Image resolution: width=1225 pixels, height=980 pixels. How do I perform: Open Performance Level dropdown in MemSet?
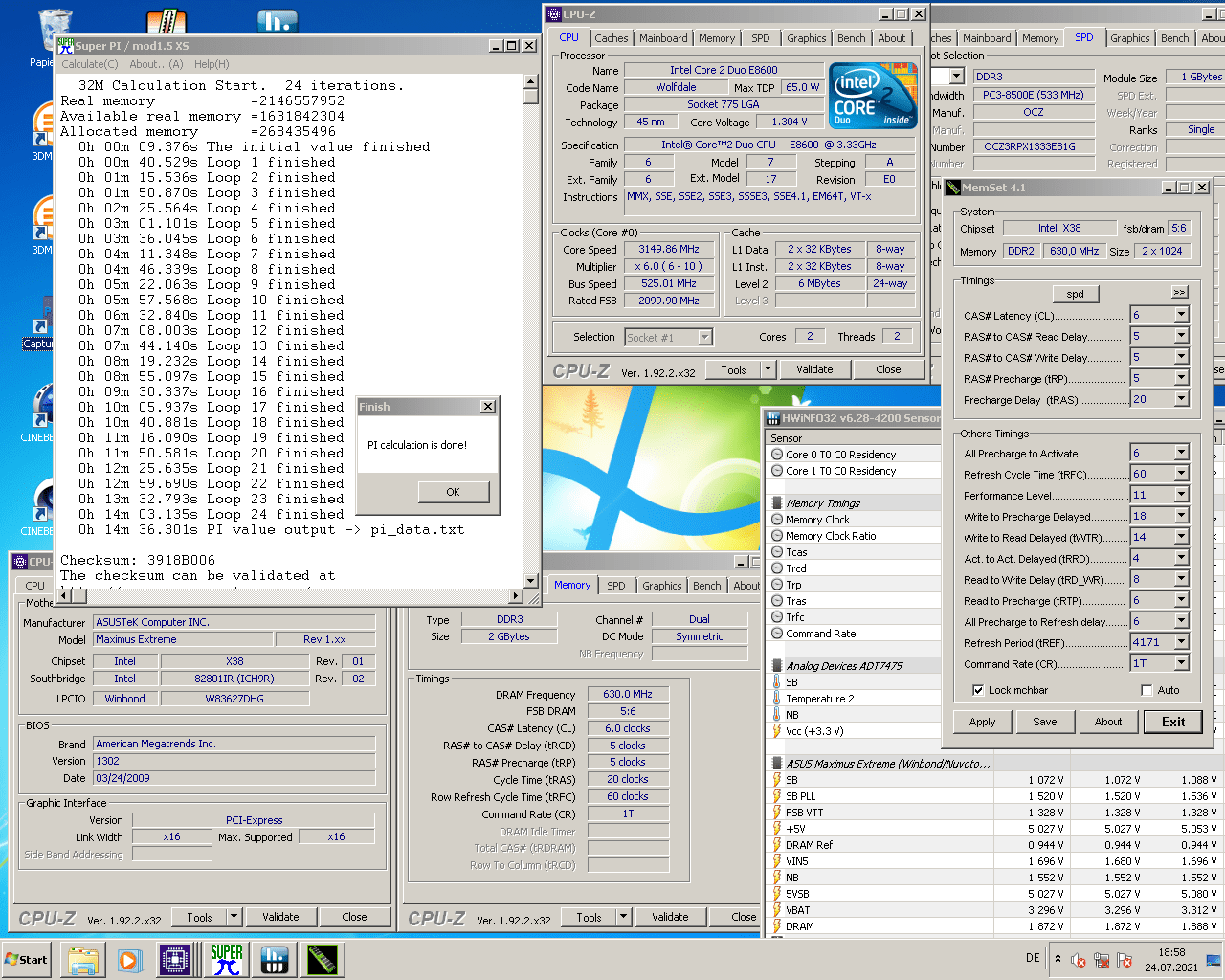1181,495
